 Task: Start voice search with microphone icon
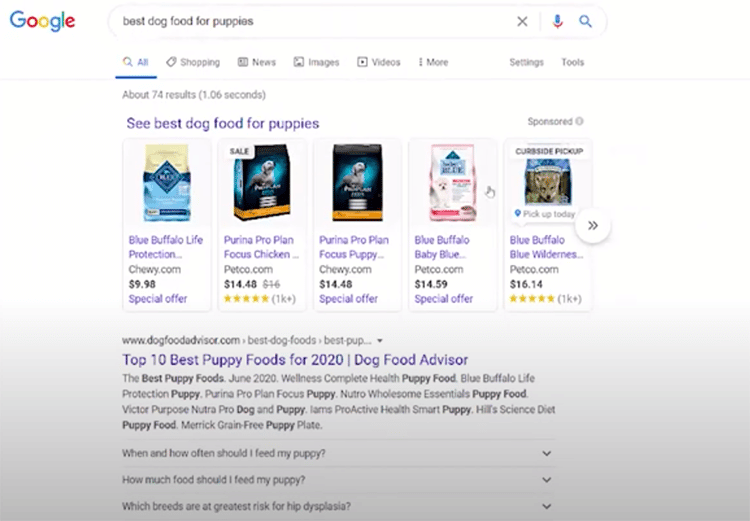click(x=557, y=21)
